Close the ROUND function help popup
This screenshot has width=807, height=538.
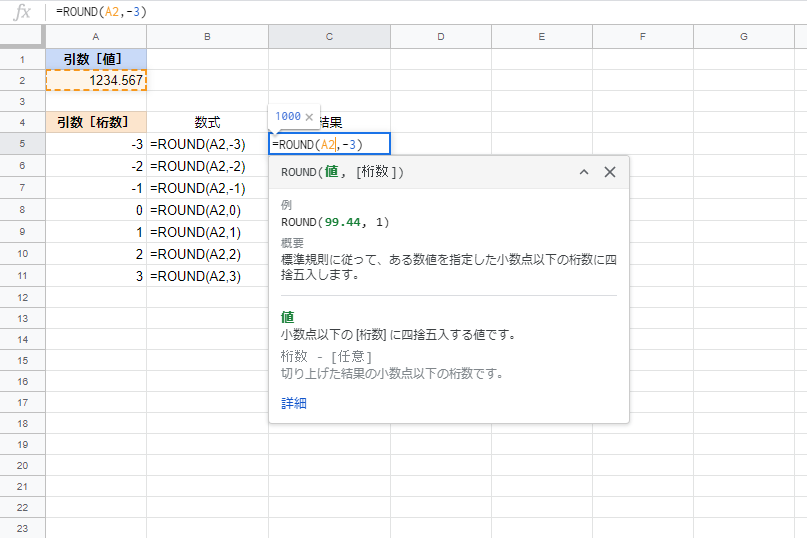pyautogui.click(x=609, y=172)
